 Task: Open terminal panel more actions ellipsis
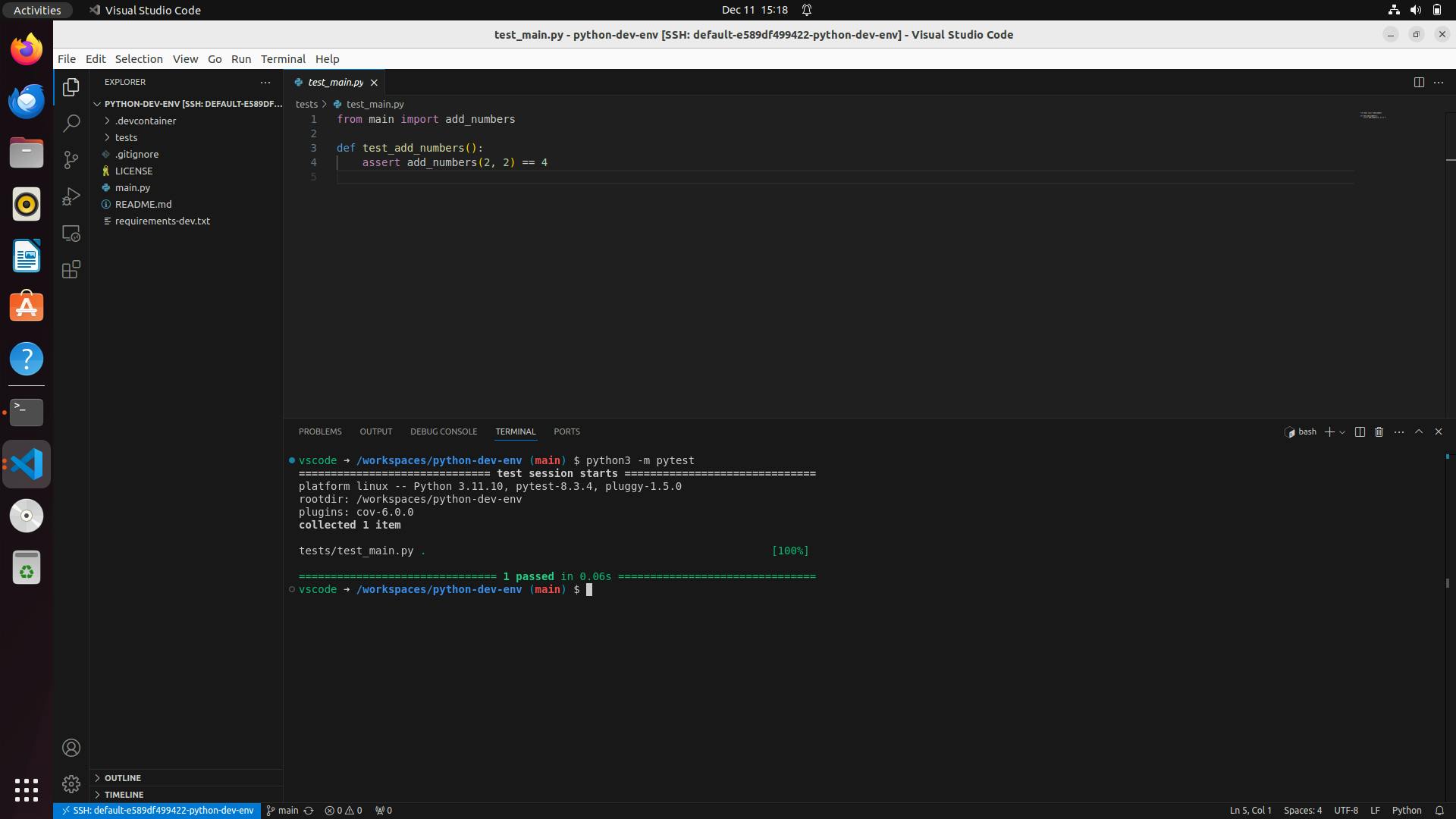pyautogui.click(x=1399, y=431)
